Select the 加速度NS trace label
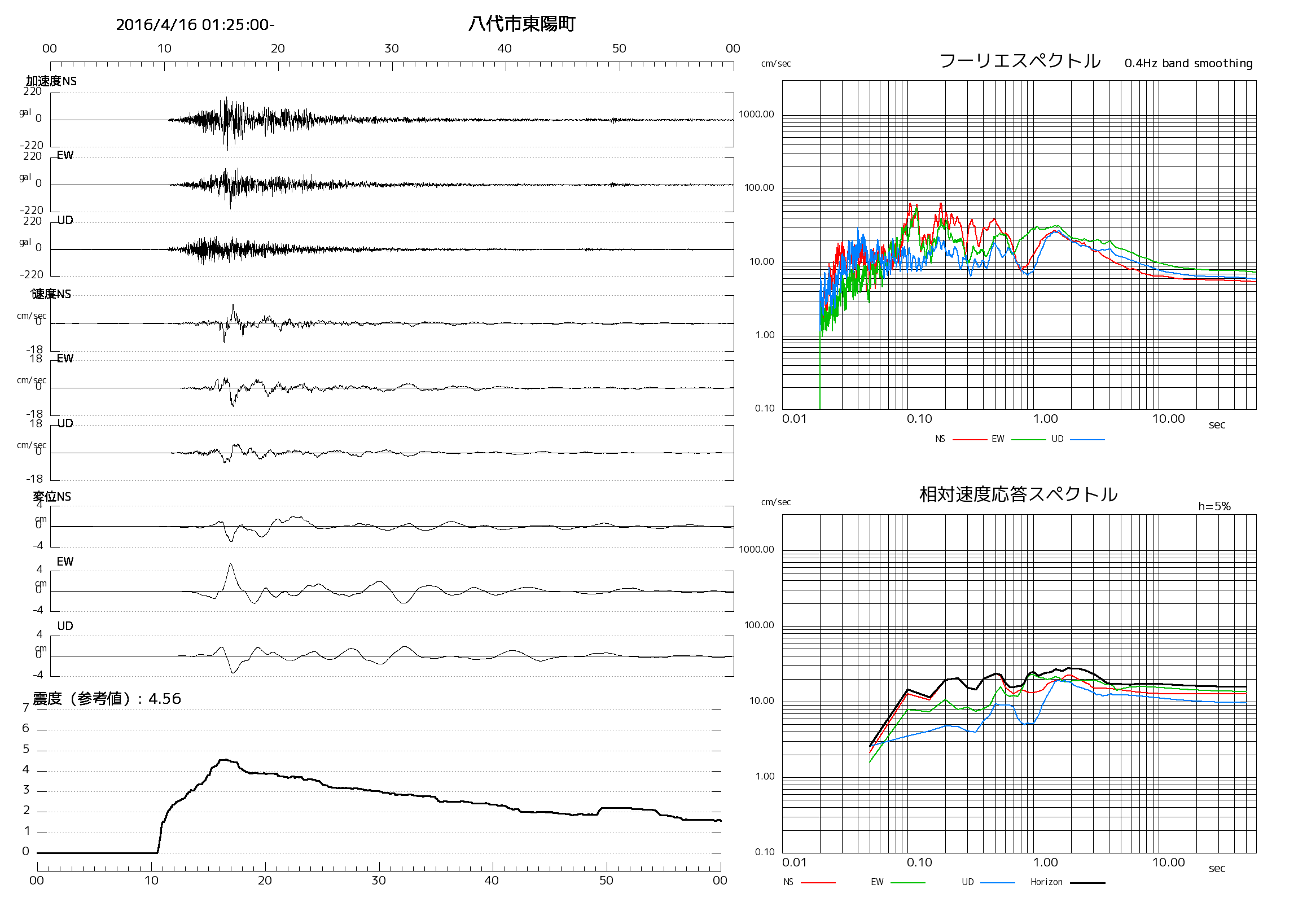This screenshot has height=924, width=1307. (51, 81)
